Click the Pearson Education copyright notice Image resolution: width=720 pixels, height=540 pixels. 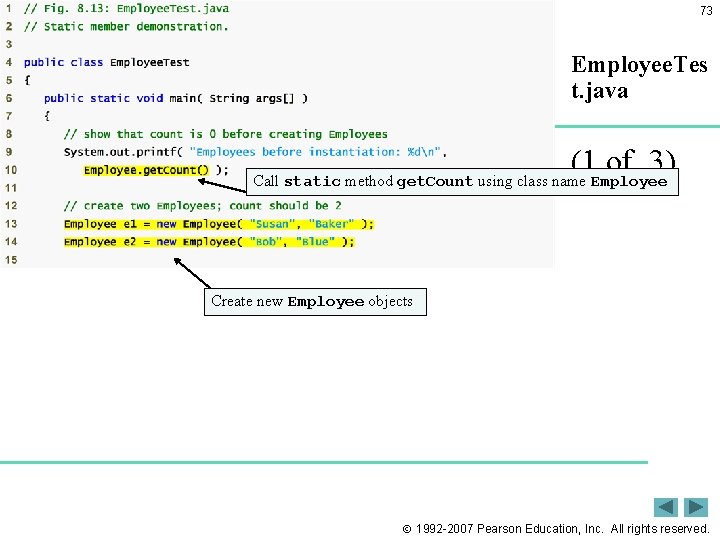pyautogui.click(x=556, y=529)
